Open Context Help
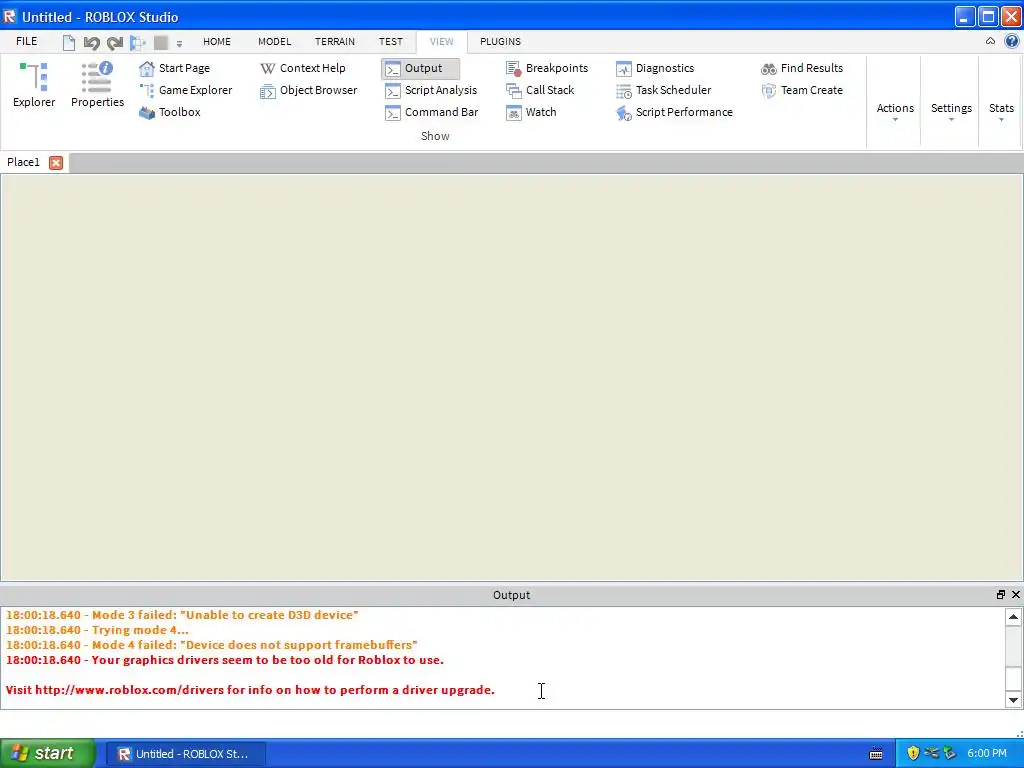The image size is (1024, 768). [x=302, y=68]
